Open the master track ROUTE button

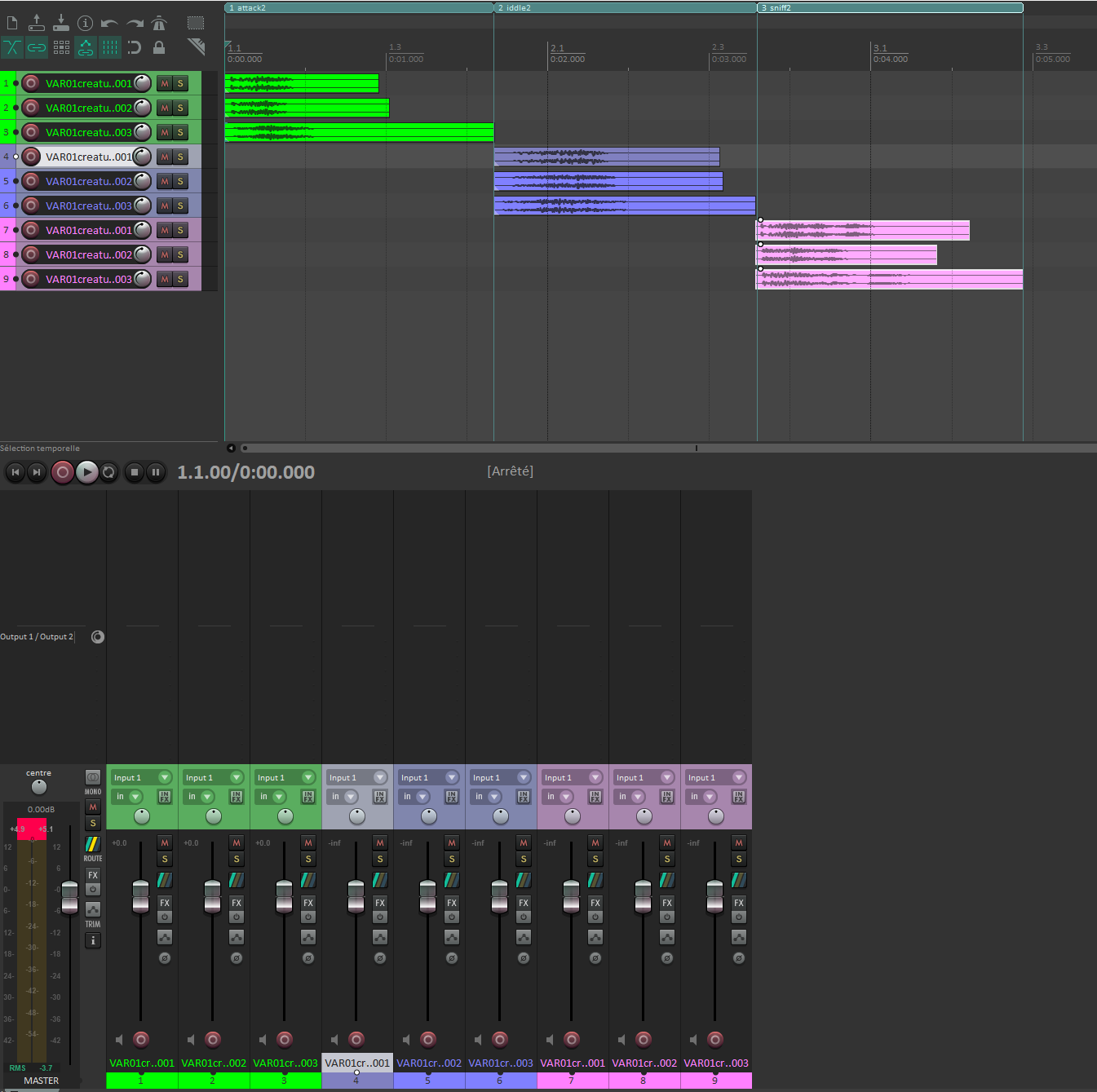click(93, 845)
